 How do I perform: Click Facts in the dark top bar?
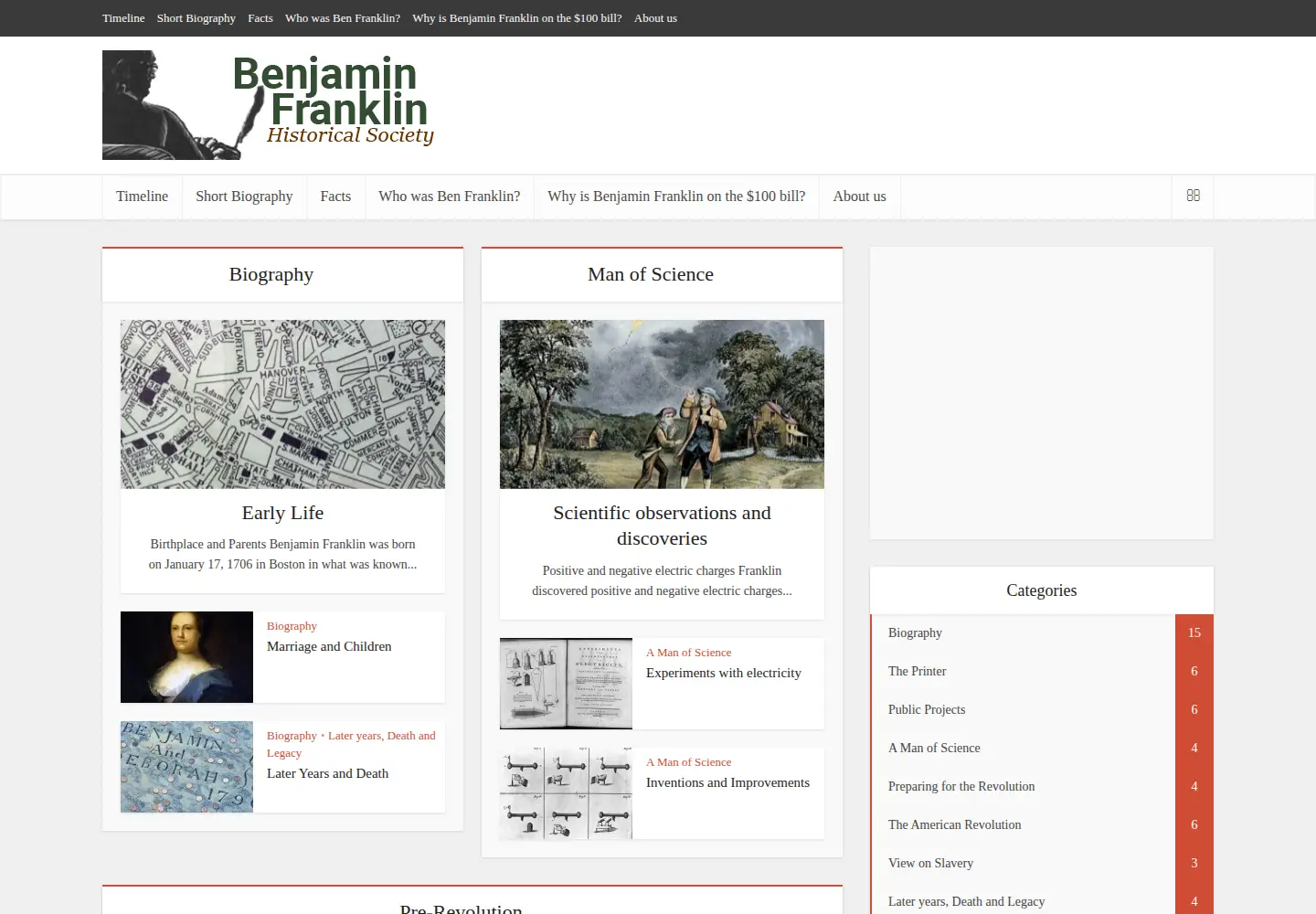click(x=260, y=18)
